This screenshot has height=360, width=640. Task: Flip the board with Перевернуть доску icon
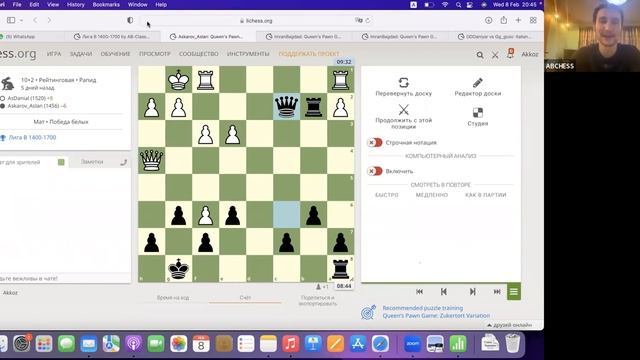[x=403, y=83]
